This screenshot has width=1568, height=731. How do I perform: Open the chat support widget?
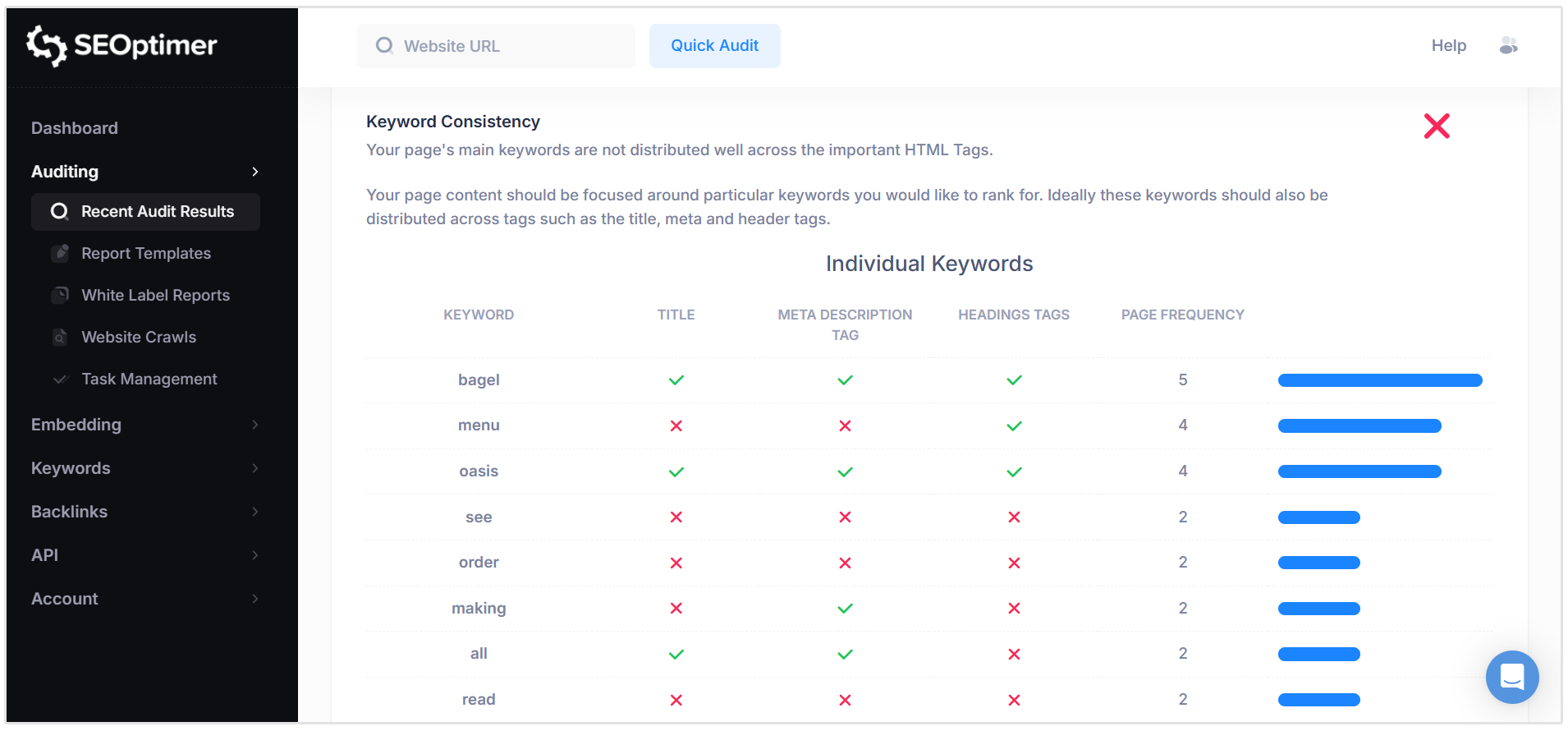(x=1511, y=677)
